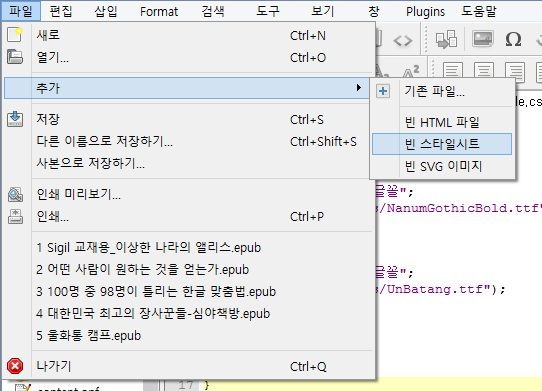Click the Align Center toolbar icon
The image size is (542, 391).
(484, 71)
